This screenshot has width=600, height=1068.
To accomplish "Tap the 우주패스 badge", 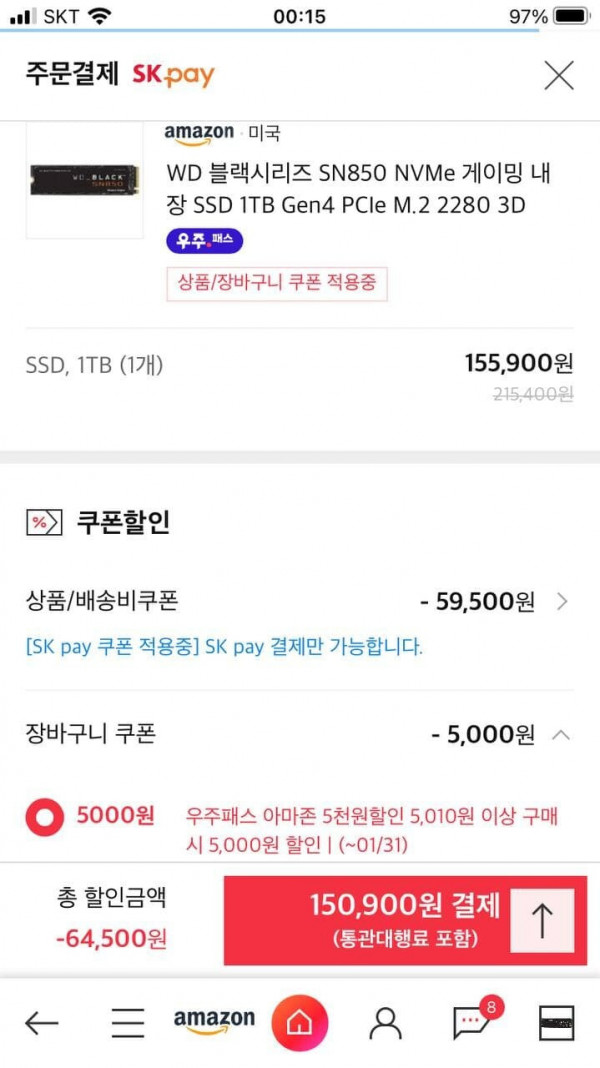I will 204,240.
